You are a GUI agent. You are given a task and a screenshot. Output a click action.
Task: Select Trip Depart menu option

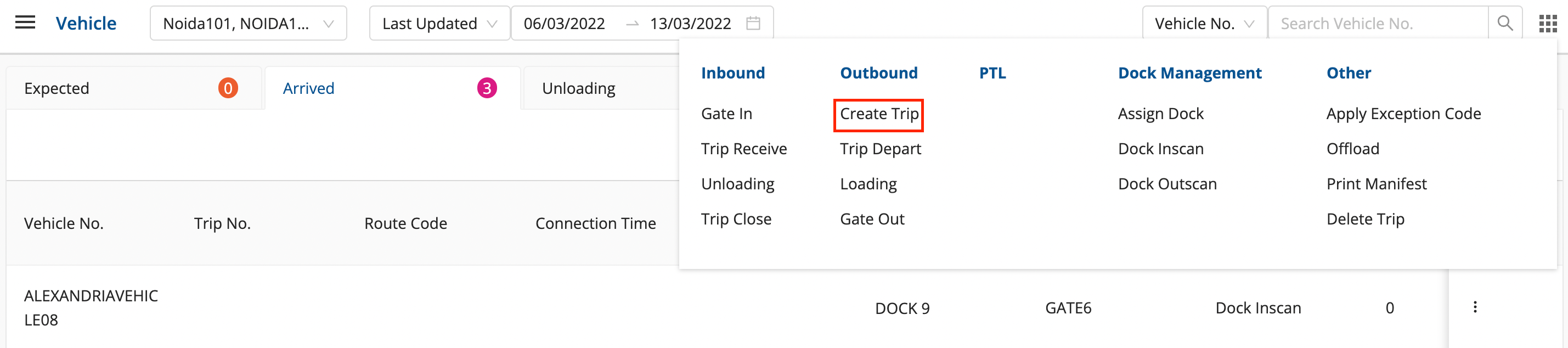click(x=880, y=149)
